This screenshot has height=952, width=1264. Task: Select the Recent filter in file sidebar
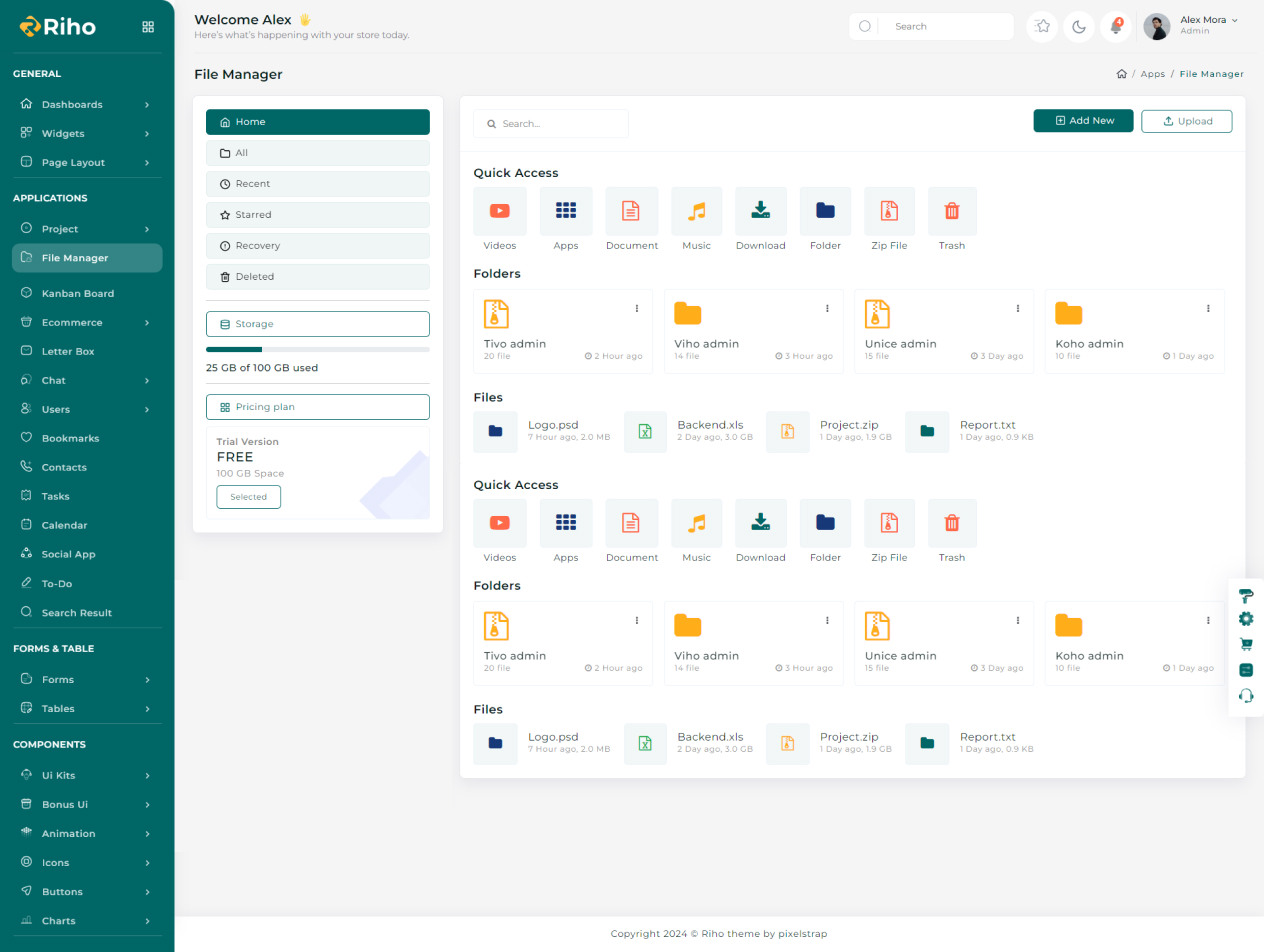tap(318, 184)
